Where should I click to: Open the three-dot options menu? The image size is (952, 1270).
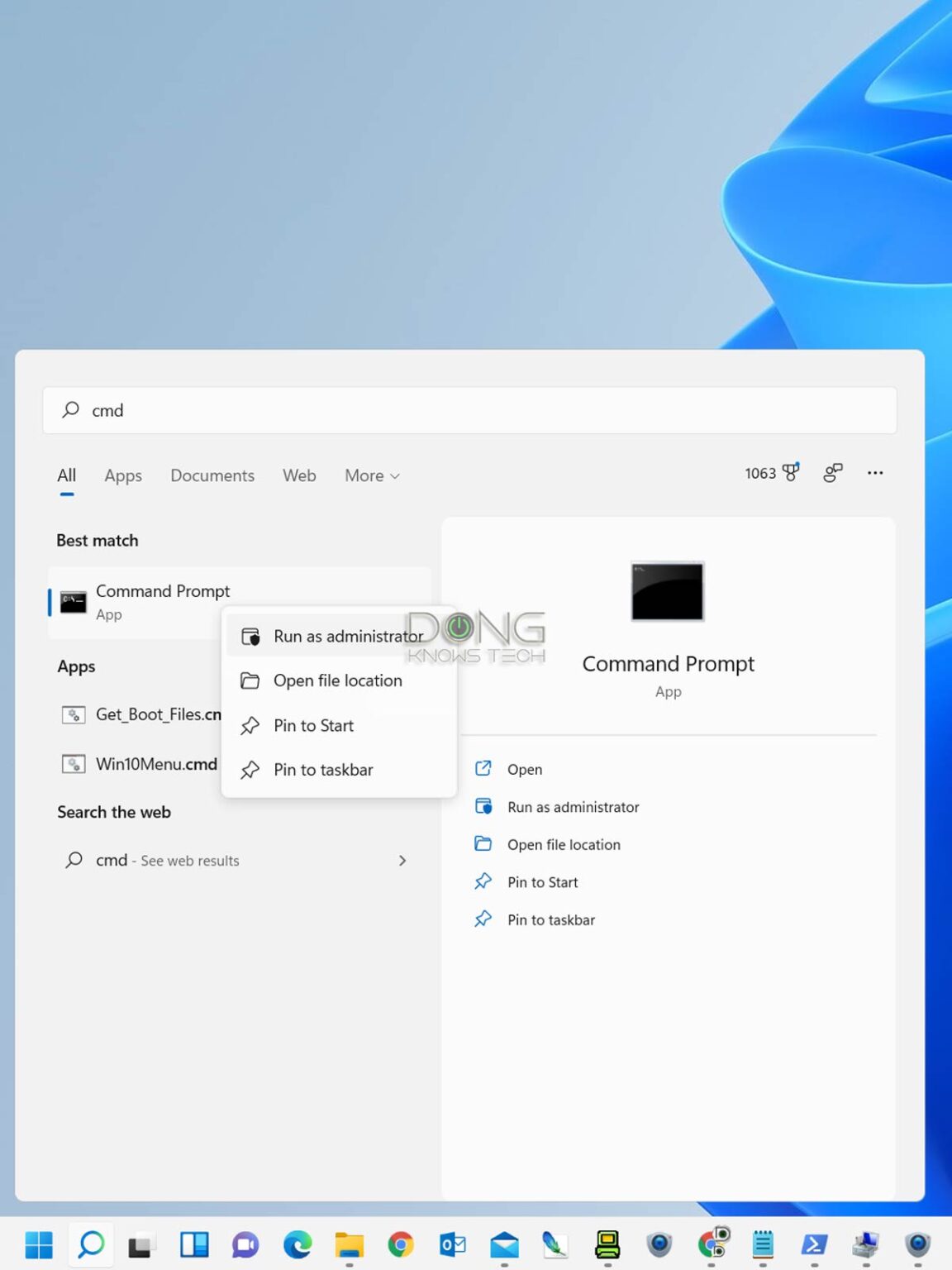pos(875,473)
